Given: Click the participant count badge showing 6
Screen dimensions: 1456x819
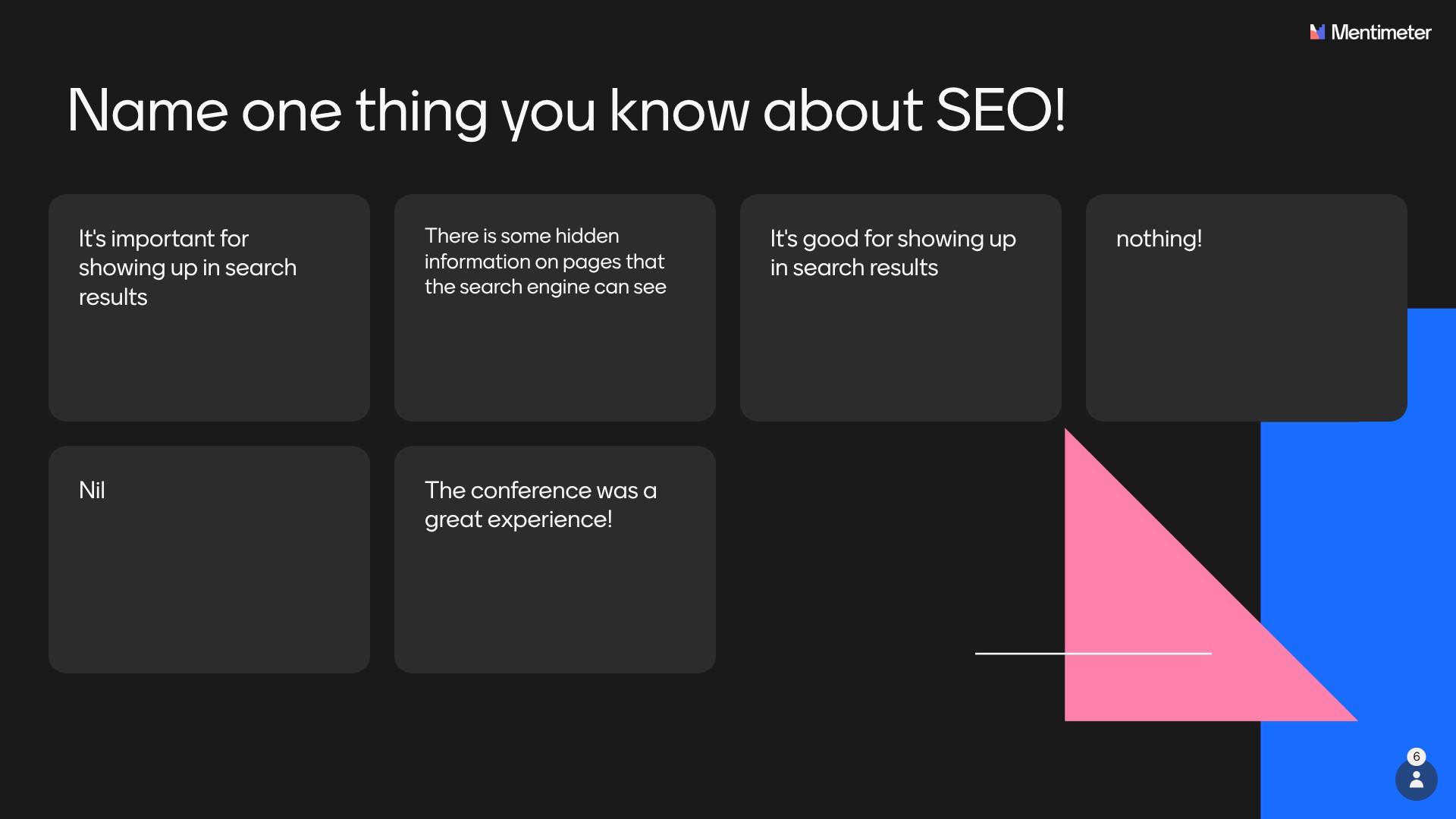Looking at the screenshot, I should [1416, 757].
